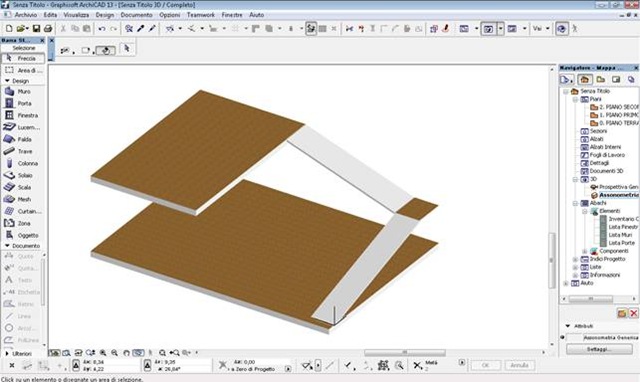
Task: Save the project with floppy disk icon
Action: pyautogui.click(x=36, y=29)
